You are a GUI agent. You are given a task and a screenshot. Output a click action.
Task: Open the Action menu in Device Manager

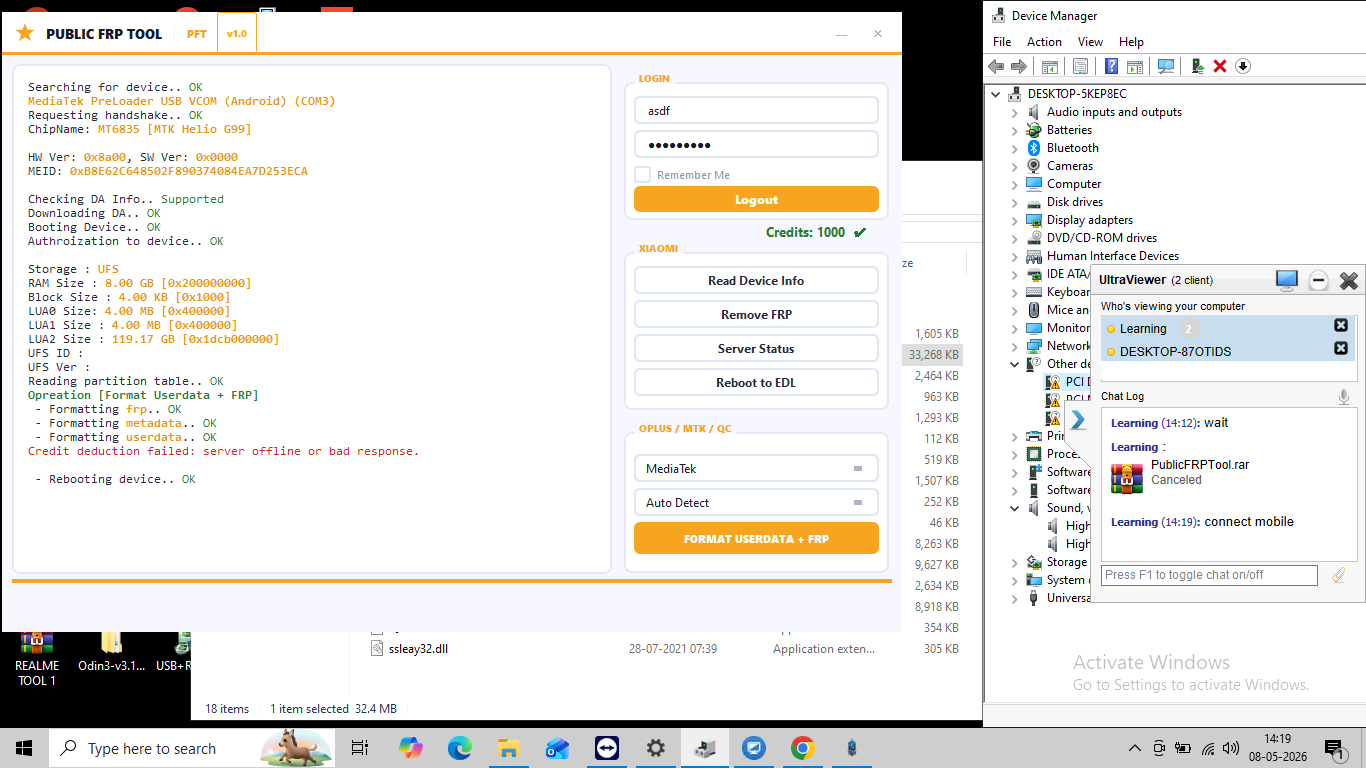[1044, 42]
